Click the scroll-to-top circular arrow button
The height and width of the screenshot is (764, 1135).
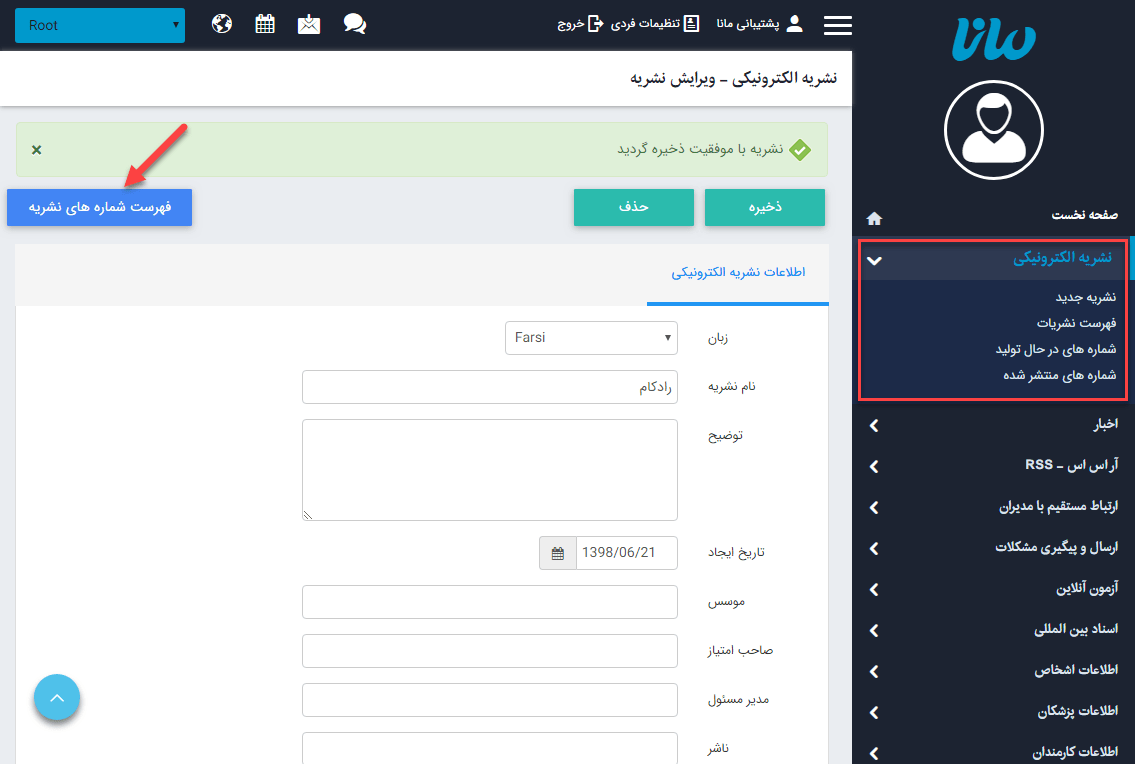(56, 697)
